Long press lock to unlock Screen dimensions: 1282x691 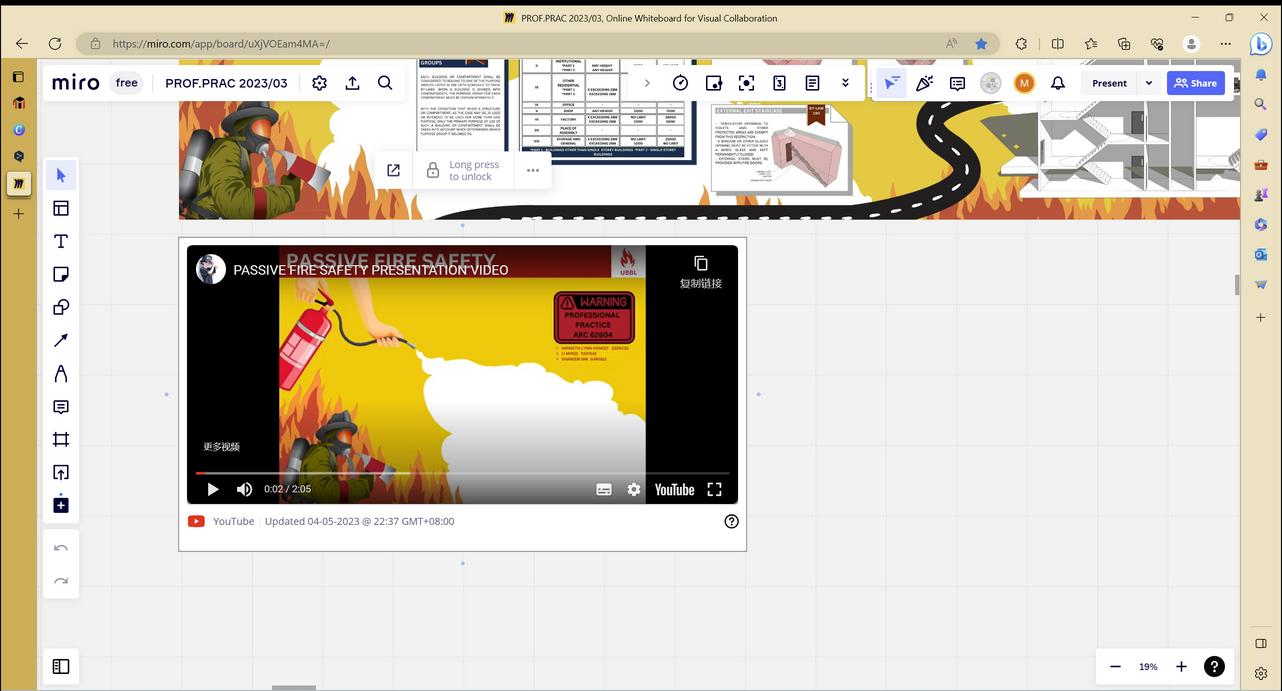point(462,170)
